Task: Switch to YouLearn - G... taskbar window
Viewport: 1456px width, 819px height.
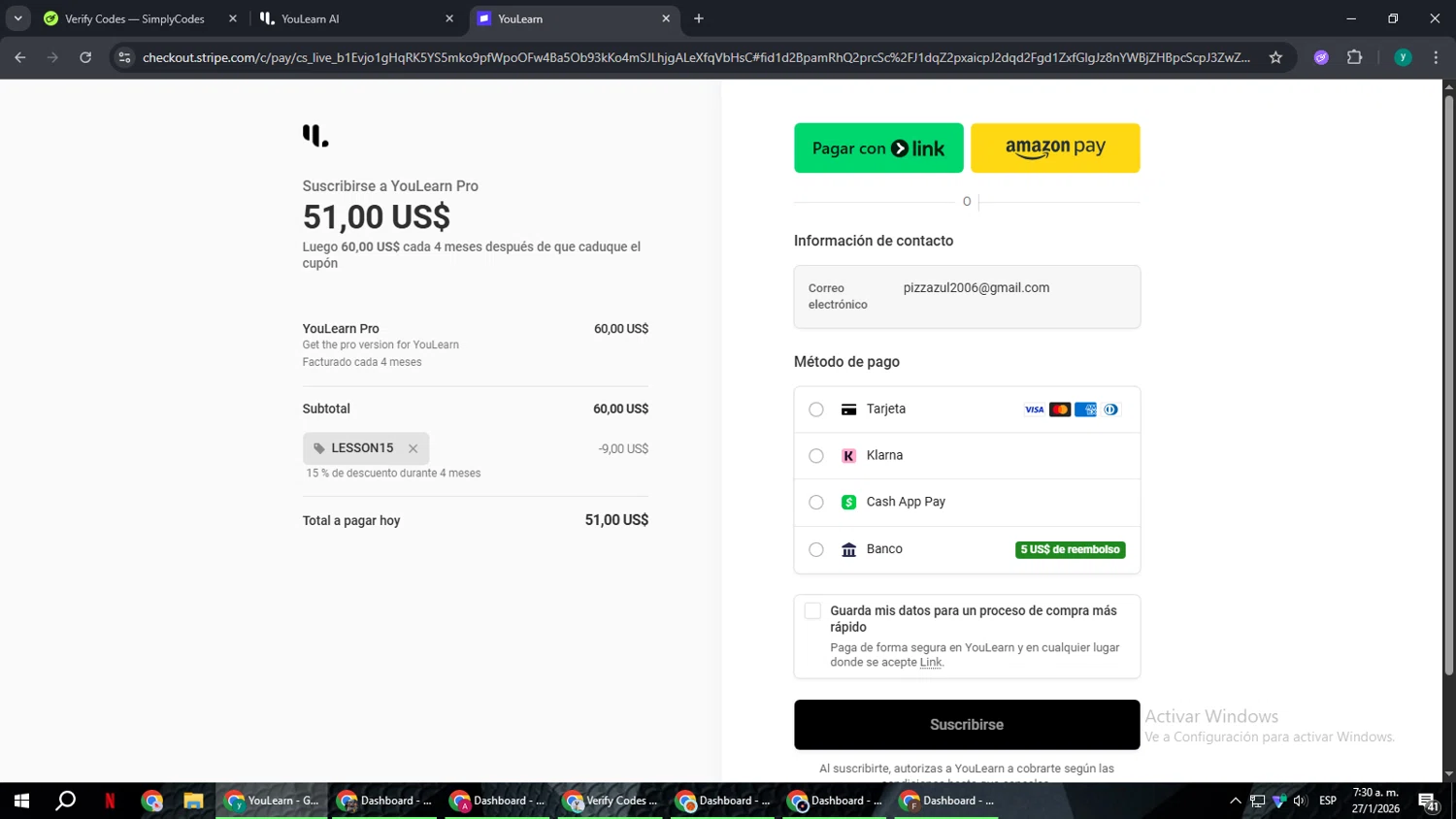Action: 271,801
